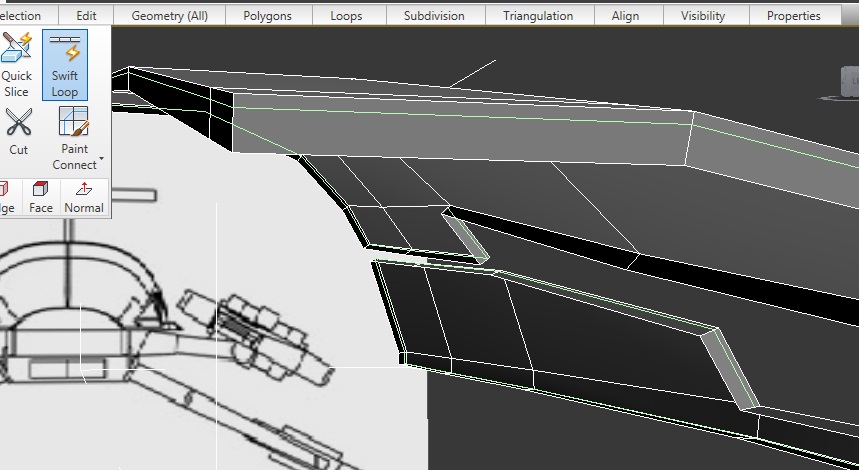Activate the Cut scissors tool

tap(18, 132)
